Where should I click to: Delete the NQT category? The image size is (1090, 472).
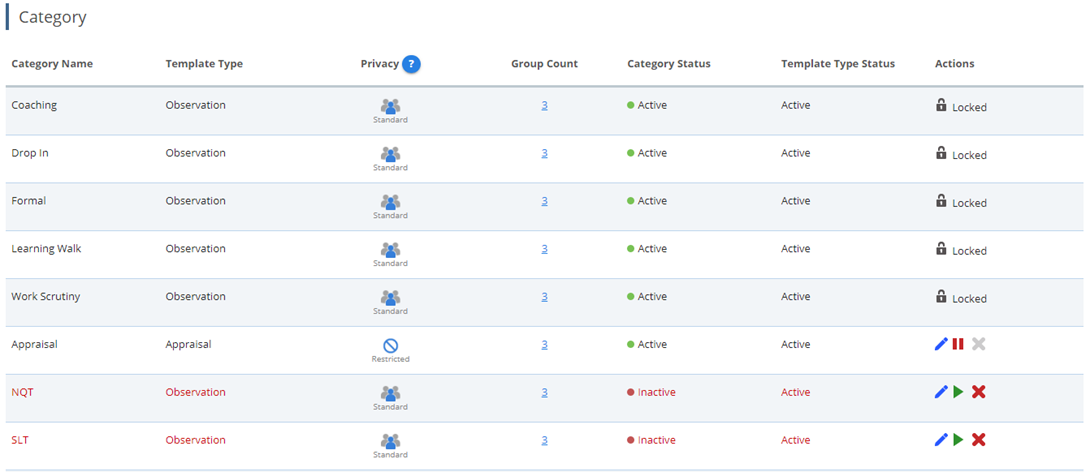point(978,392)
